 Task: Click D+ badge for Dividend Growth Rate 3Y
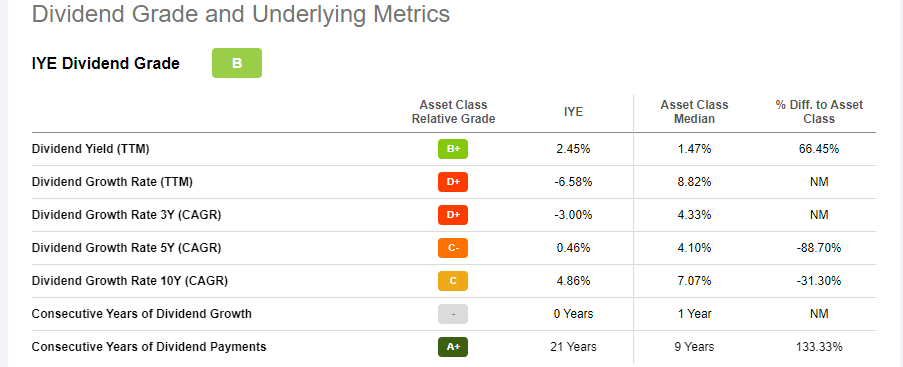coord(453,215)
